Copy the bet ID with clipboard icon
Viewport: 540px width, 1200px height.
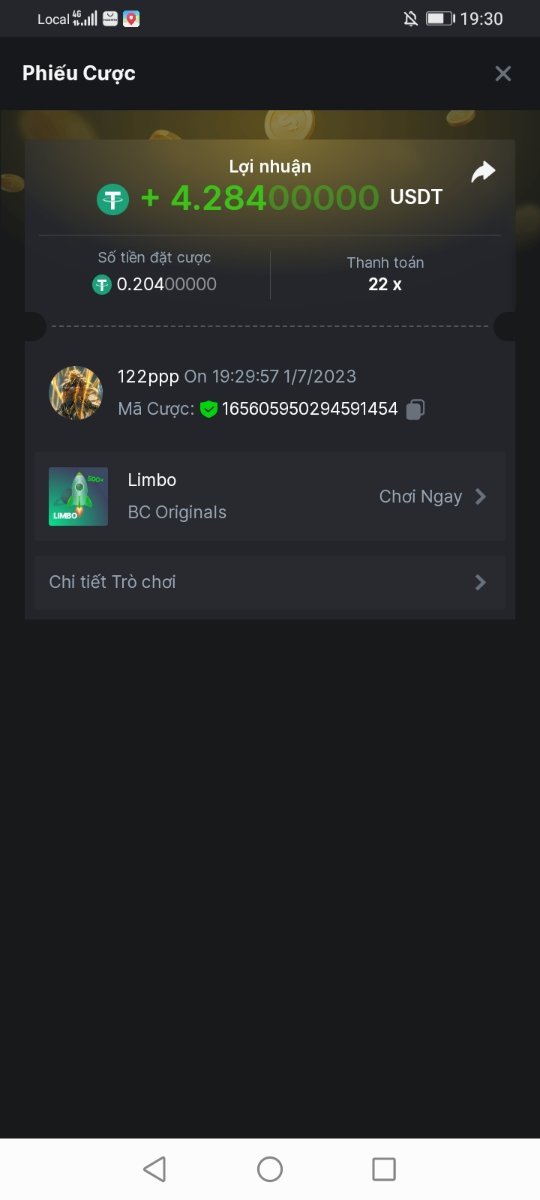click(416, 409)
